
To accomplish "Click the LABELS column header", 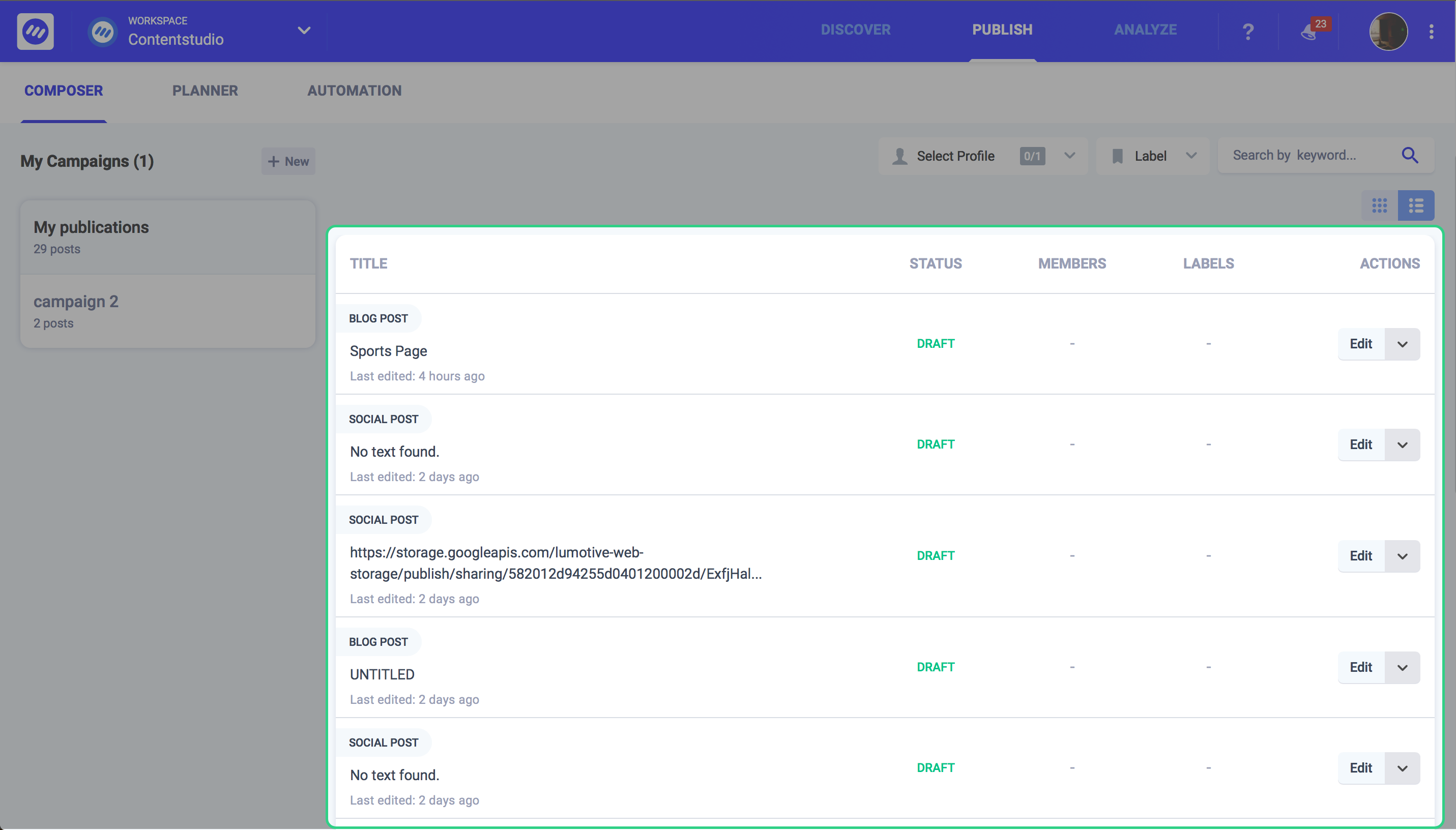I will click(x=1208, y=264).
